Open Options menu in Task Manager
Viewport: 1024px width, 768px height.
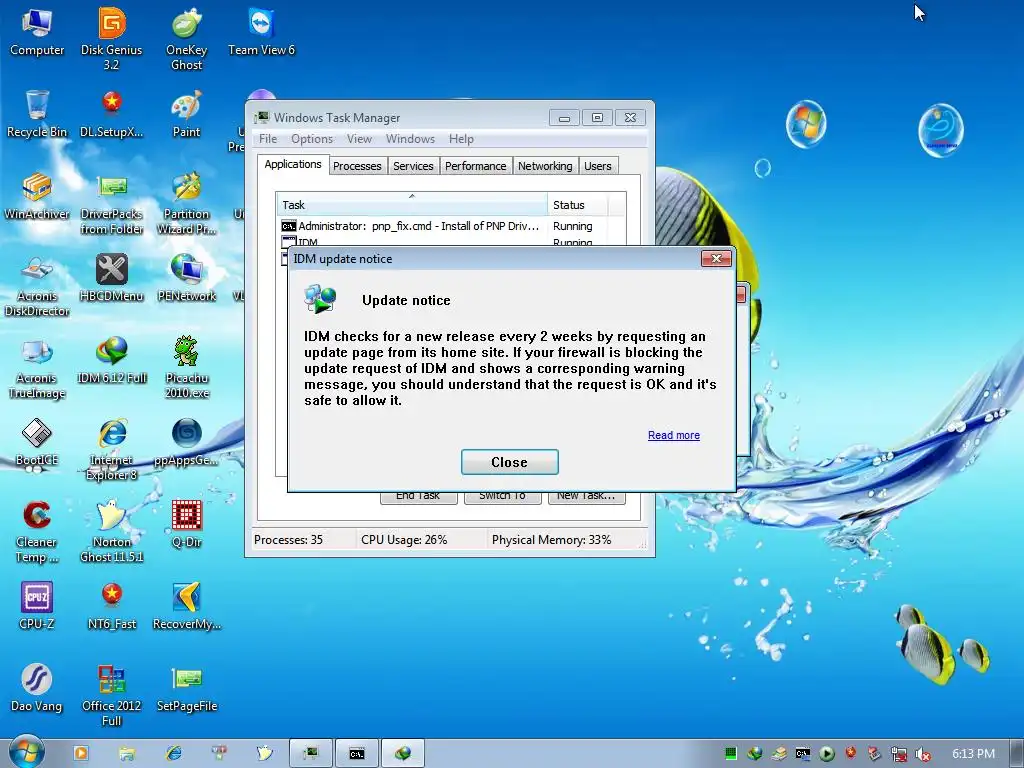[312, 139]
